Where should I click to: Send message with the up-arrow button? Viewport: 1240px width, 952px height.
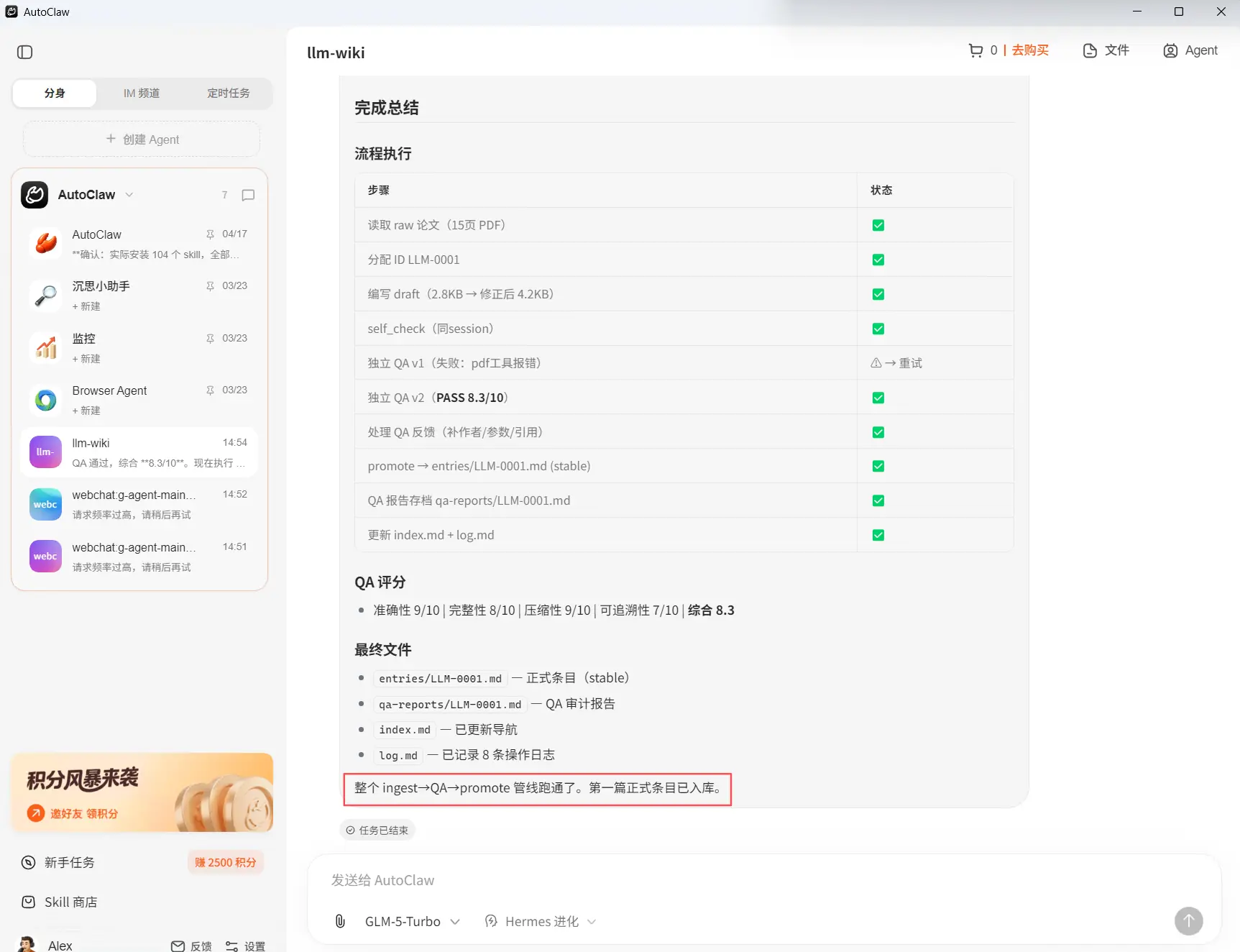point(1188,921)
